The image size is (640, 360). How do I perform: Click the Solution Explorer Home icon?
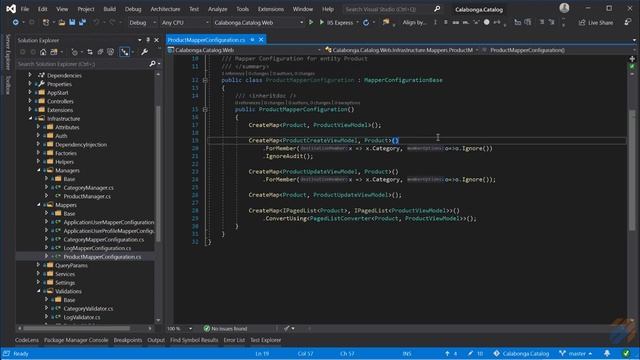coord(43,52)
